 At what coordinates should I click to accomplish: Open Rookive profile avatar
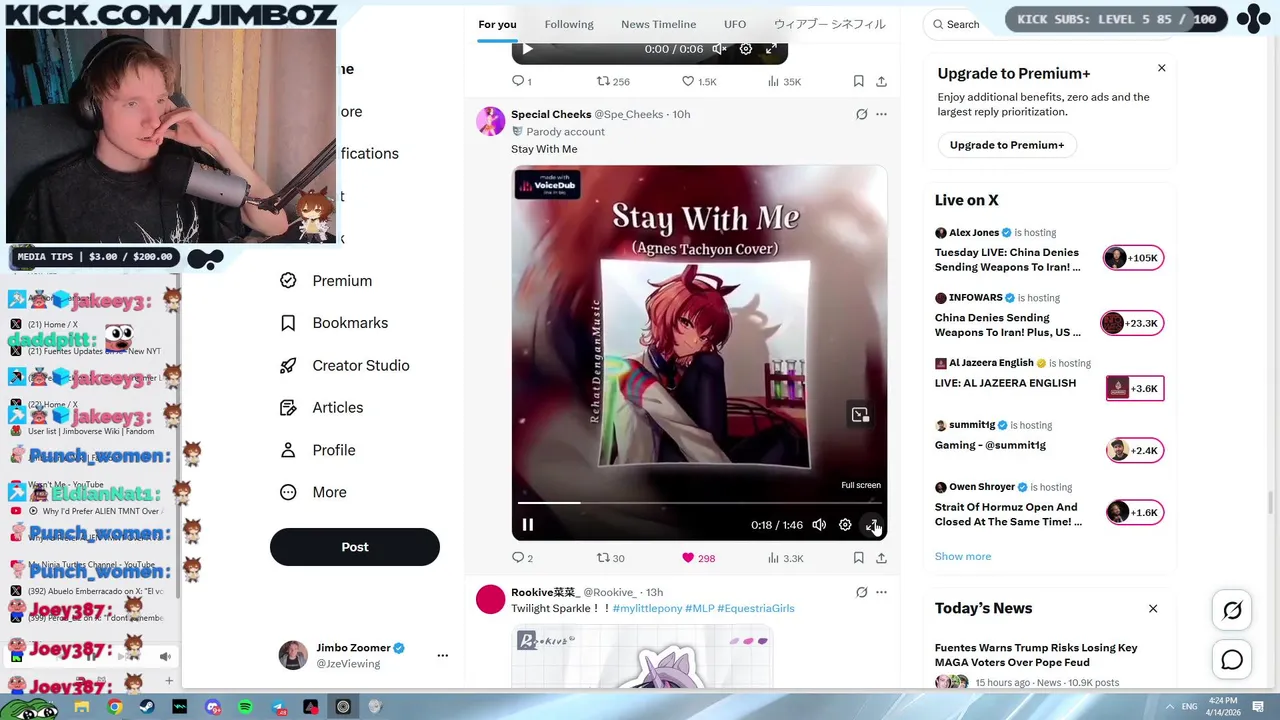(x=490, y=599)
